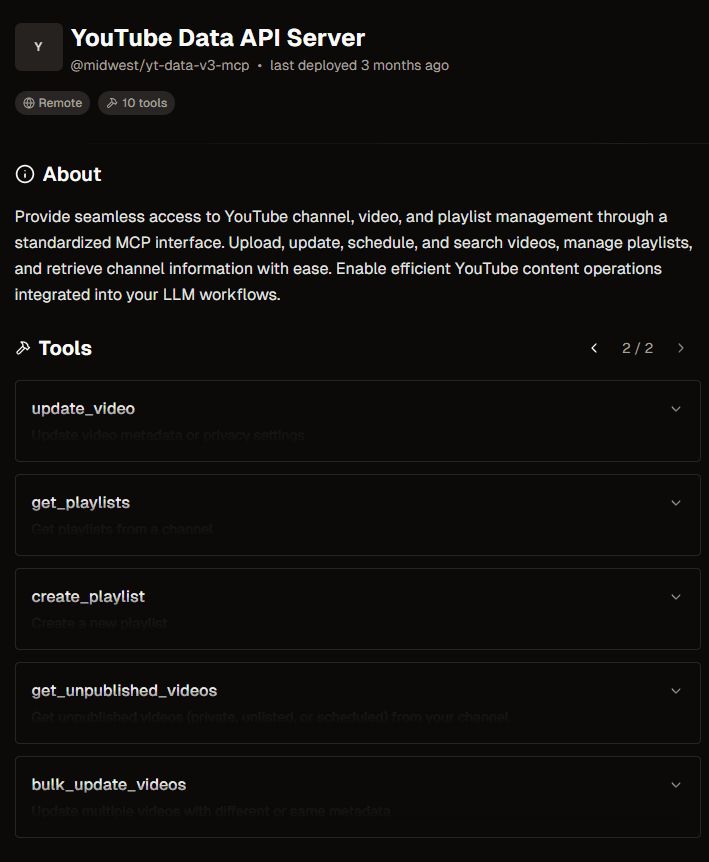Screen dimensions: 709x862
Task: Expand get_playlists using its chevron
Action: click(x=676, y=503)
